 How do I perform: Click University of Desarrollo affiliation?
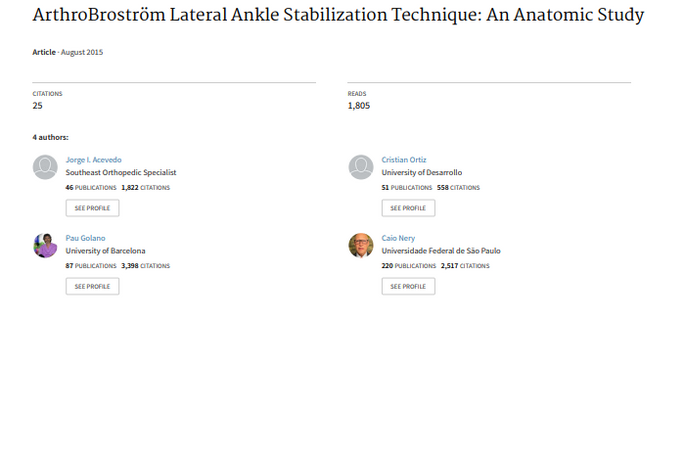pos(422,173)
